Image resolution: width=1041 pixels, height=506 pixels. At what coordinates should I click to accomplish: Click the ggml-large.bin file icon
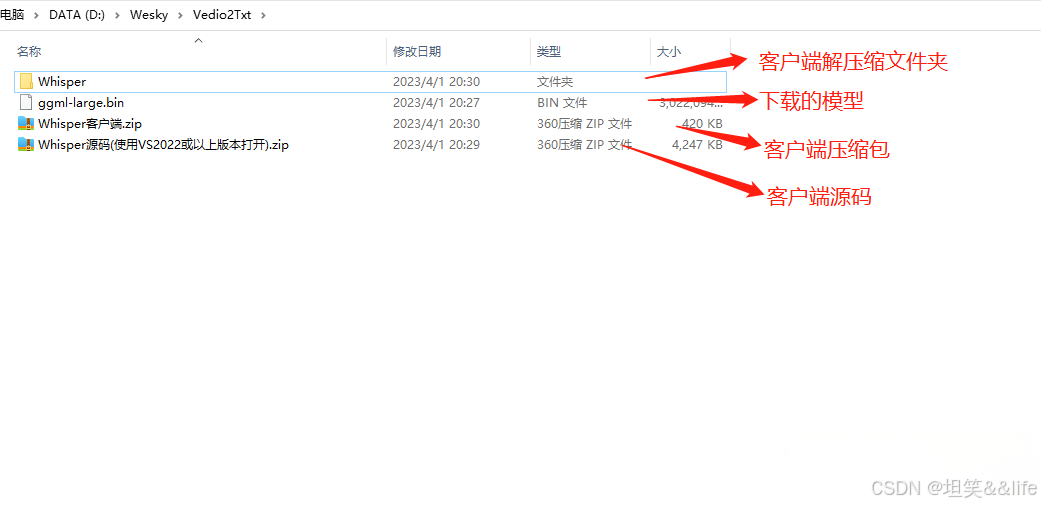tap(26, 102)
